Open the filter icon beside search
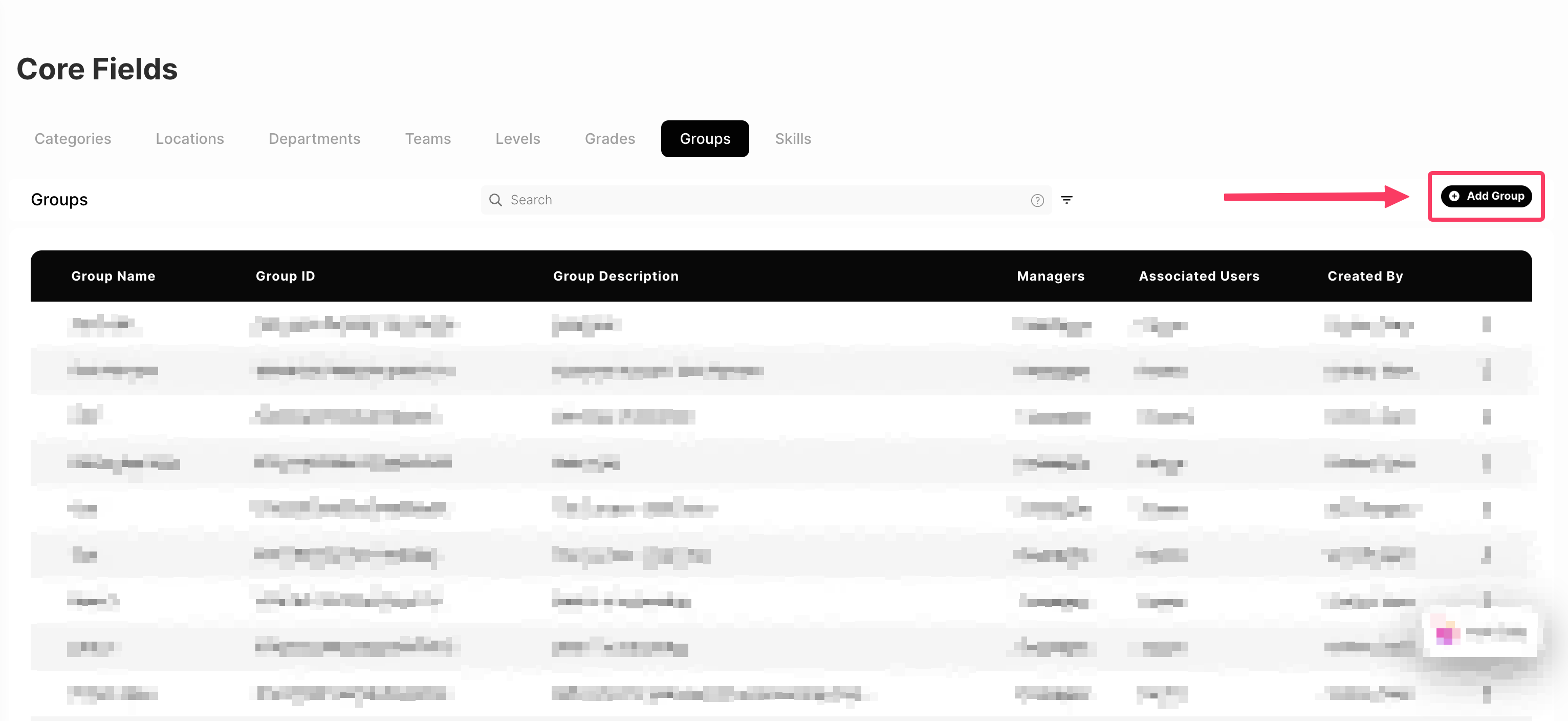This screenshot has width=1568, height=721. click(1066, 200)
